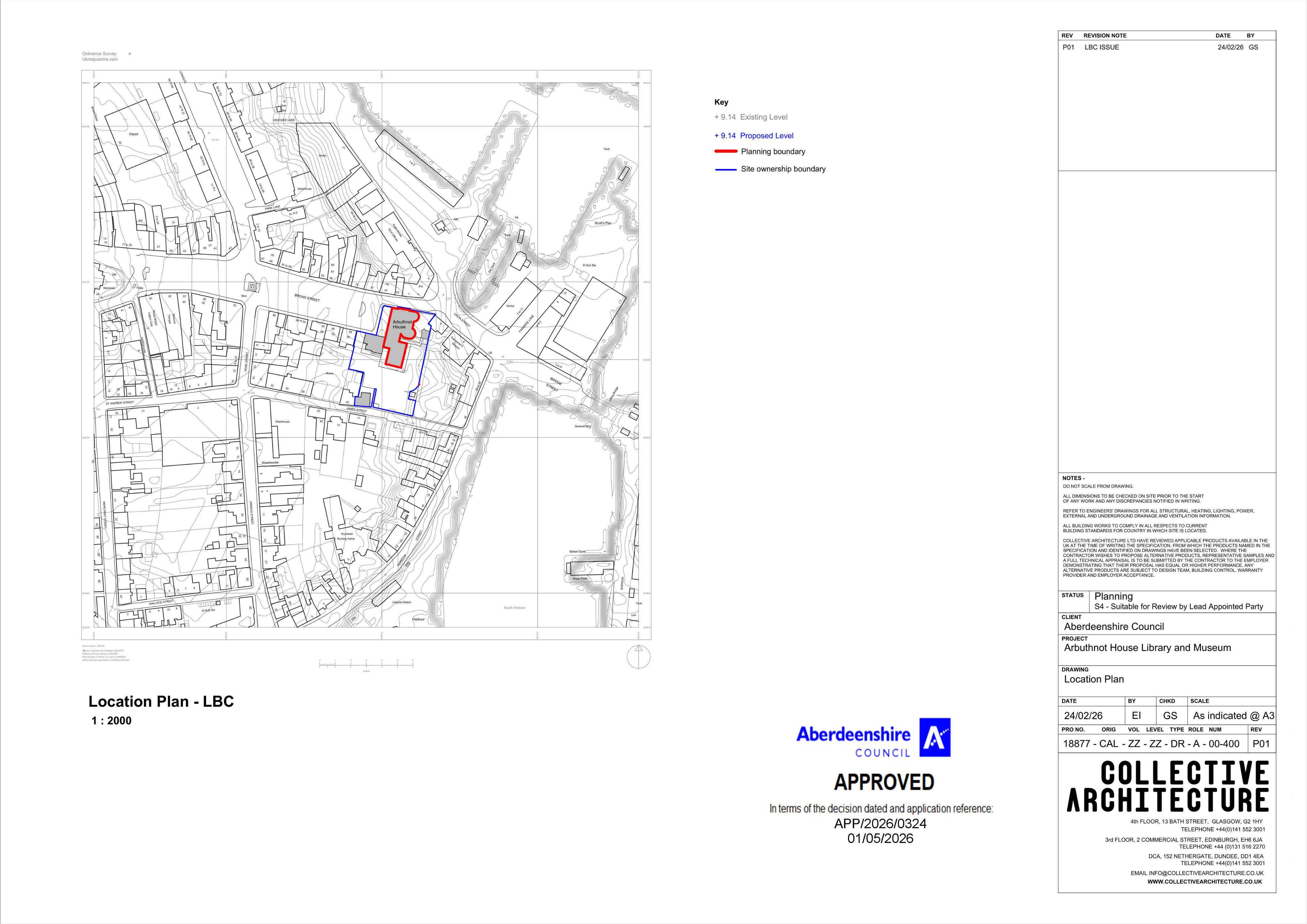Select the '+ 9.14 Existing Level' legend entry
Viewport: 1307px width, 924px height.
tap(751, 117)
